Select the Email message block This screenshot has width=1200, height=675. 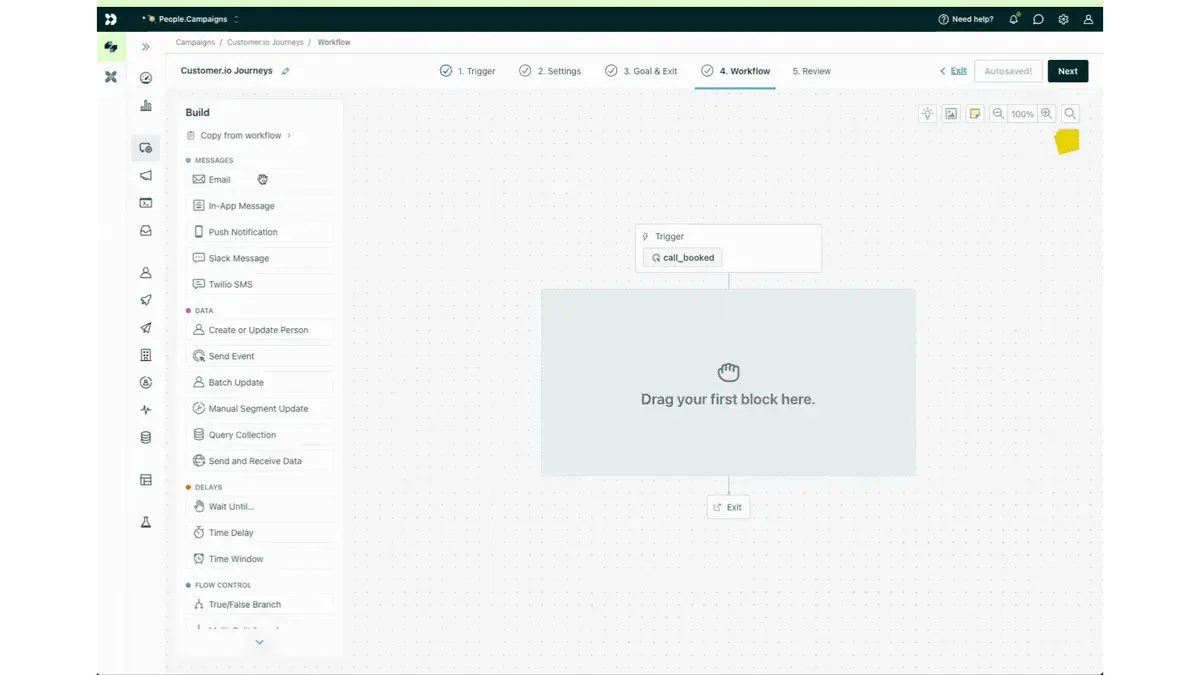260,180
